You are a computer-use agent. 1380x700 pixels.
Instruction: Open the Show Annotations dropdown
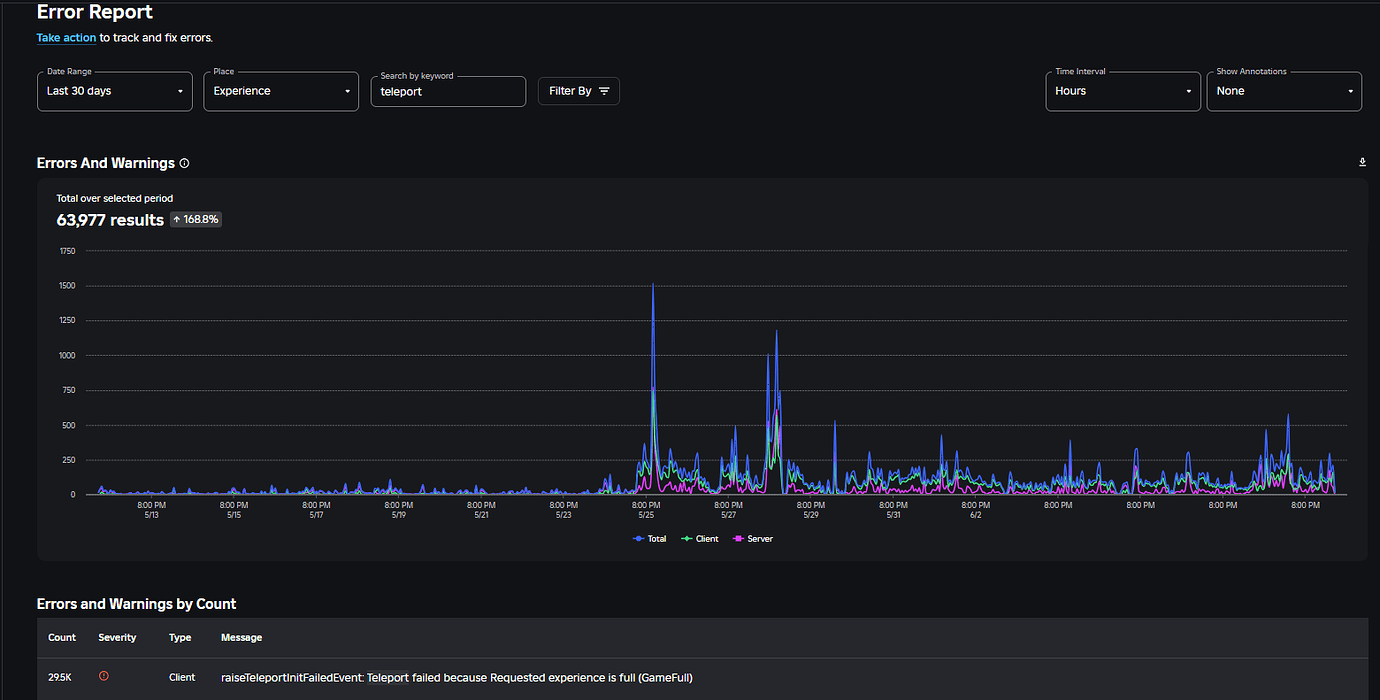[1284, 91]
